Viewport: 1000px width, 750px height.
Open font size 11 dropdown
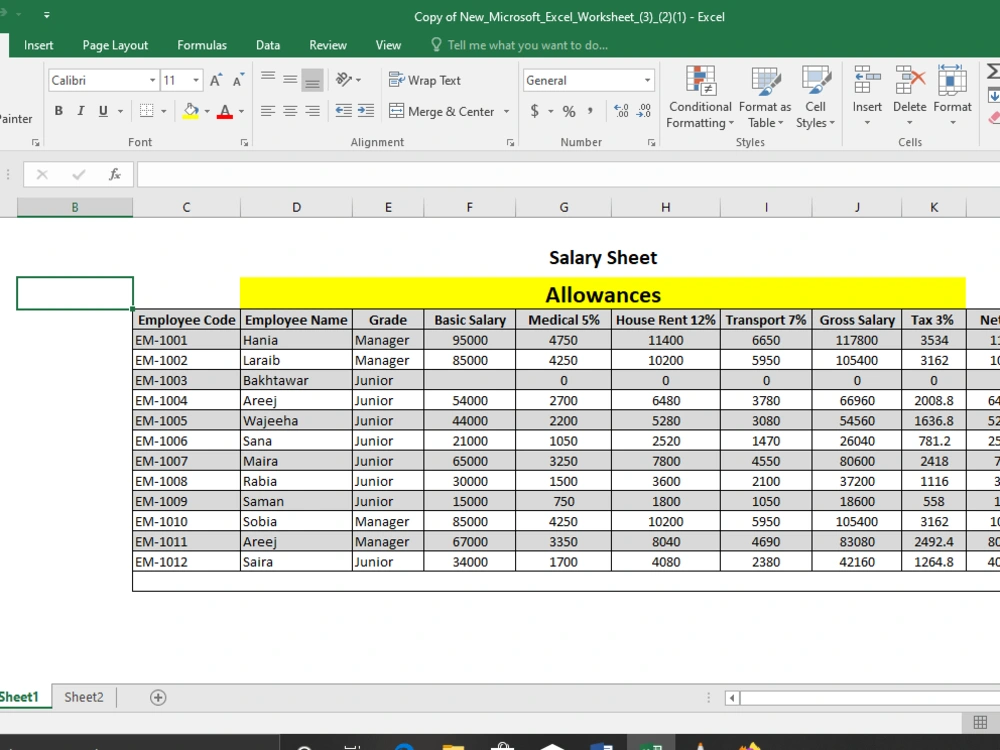196,80
